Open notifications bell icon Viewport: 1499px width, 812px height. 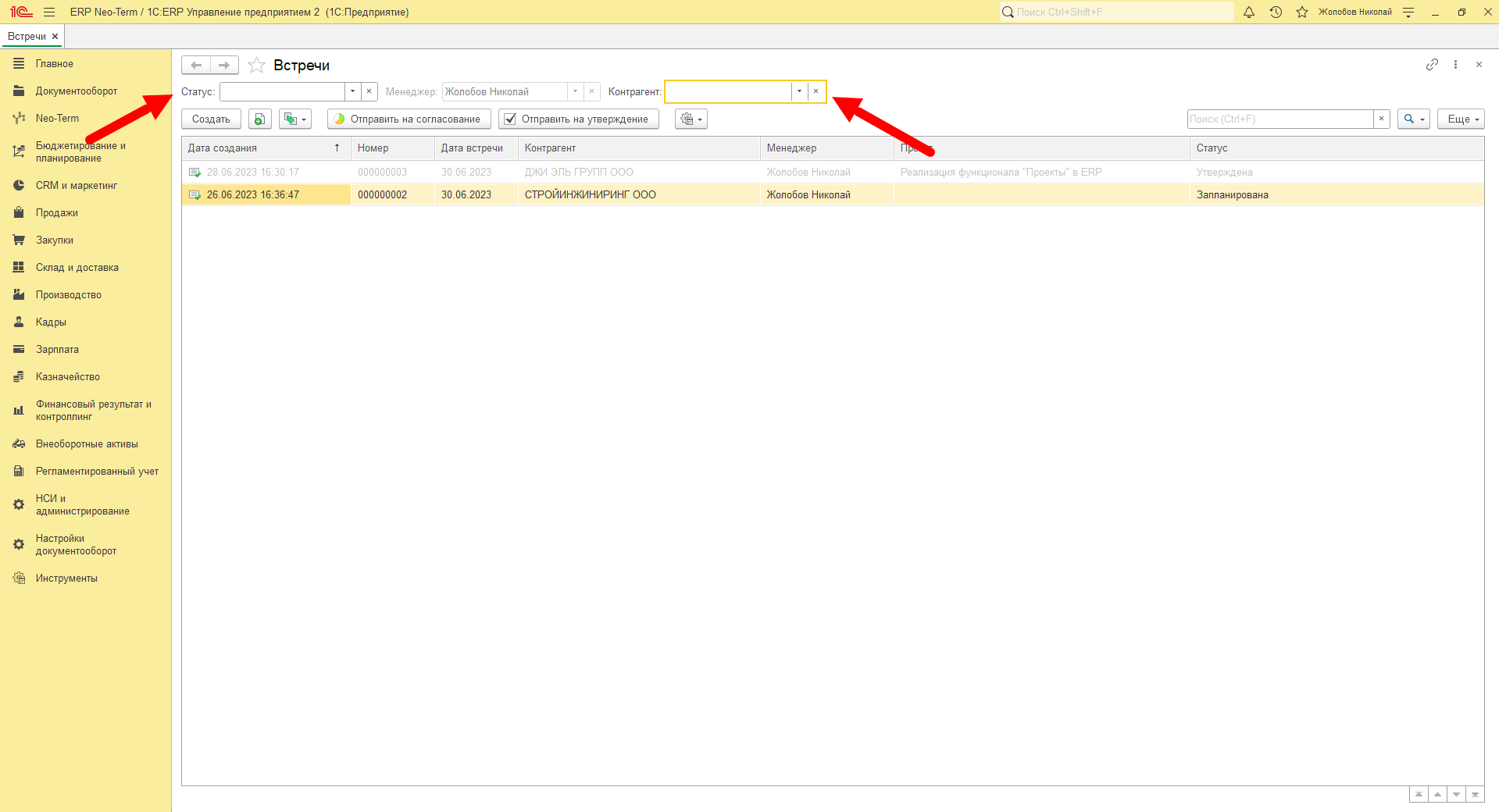click(x=1249, y=12)
